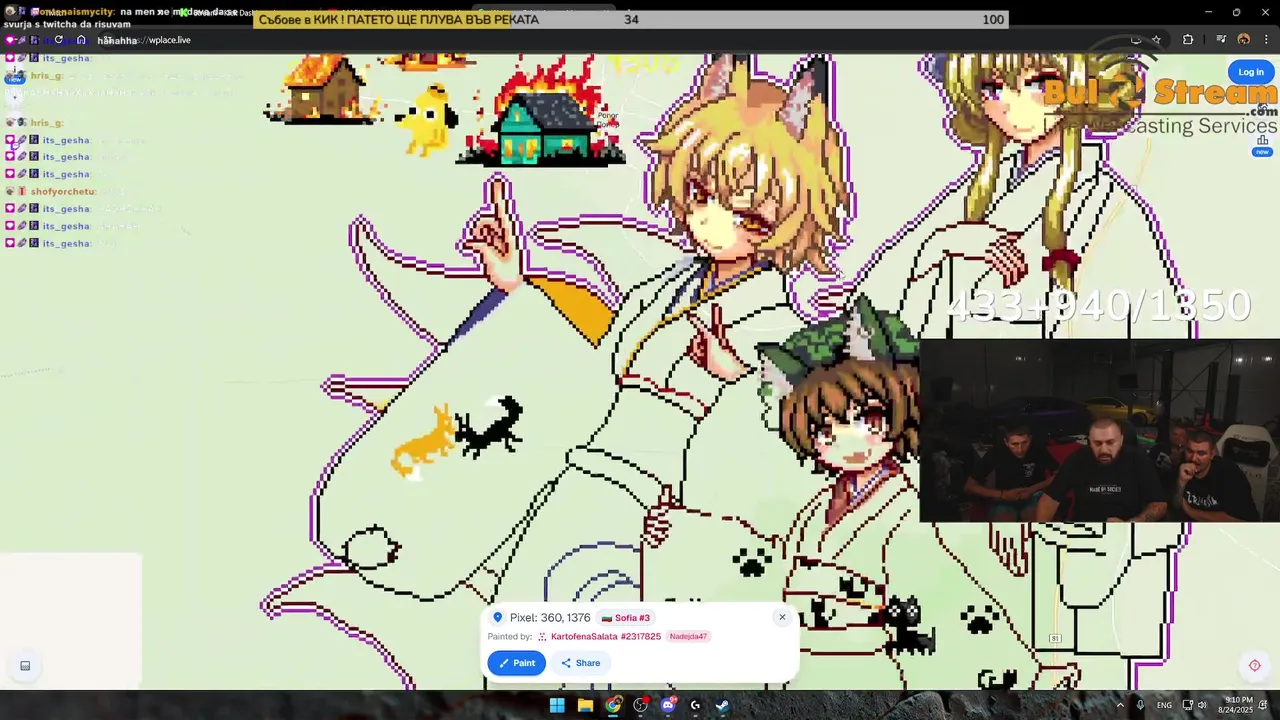Click the webcam overlay of the streamers

1100,431
